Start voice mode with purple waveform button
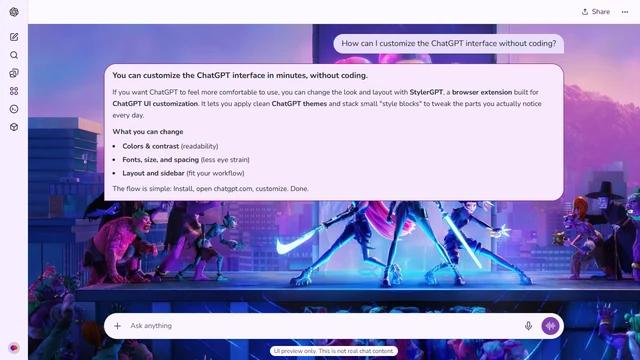This screenshot has width=640, height=360. tap(550, 326)
